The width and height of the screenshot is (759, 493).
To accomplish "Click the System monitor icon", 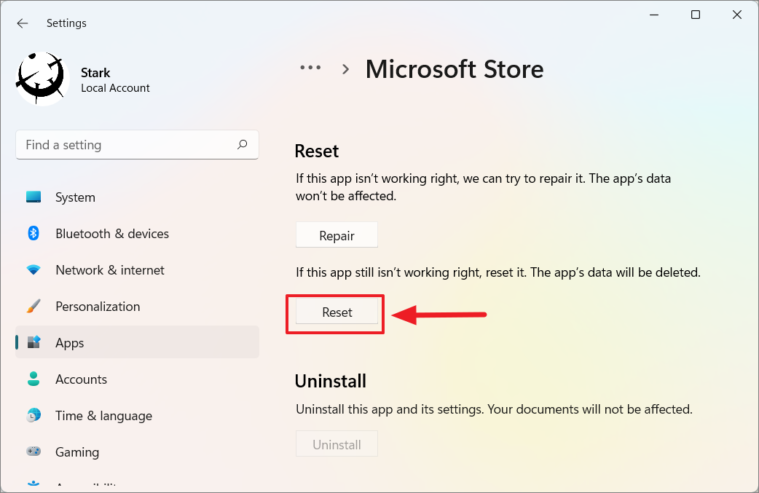I will tap(33, 197).
